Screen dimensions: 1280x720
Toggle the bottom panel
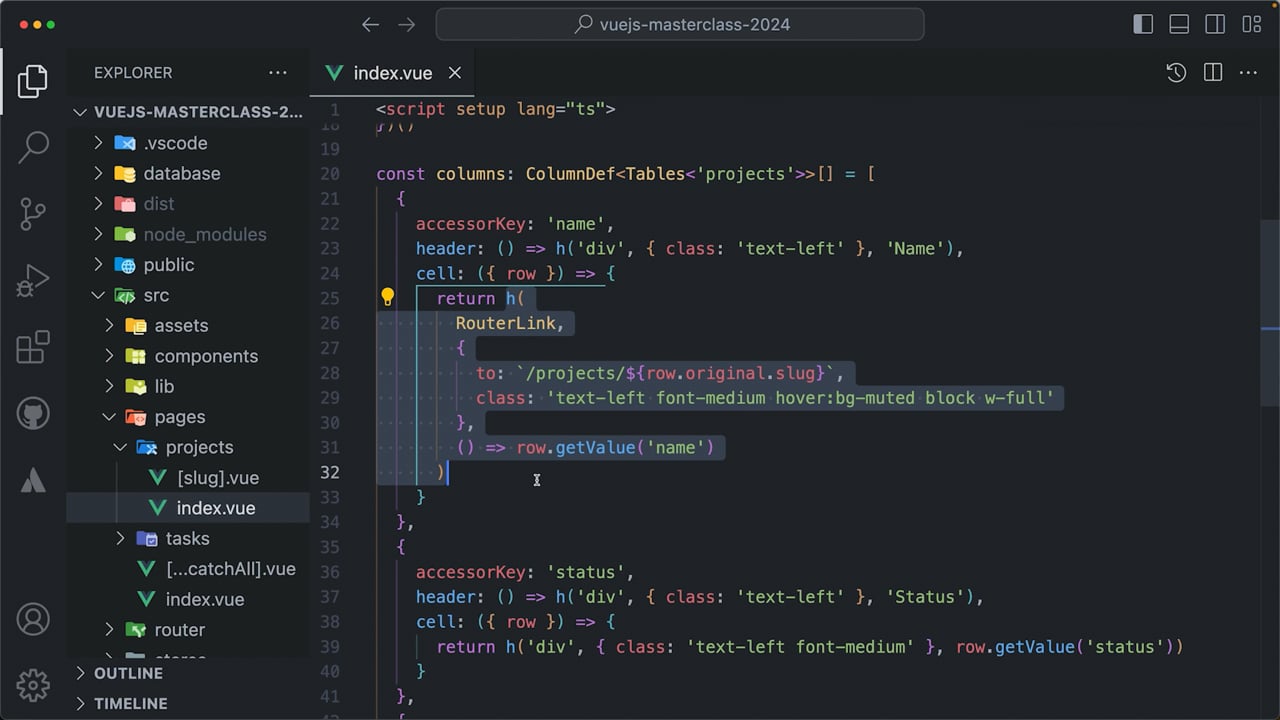click(1179, 24)
